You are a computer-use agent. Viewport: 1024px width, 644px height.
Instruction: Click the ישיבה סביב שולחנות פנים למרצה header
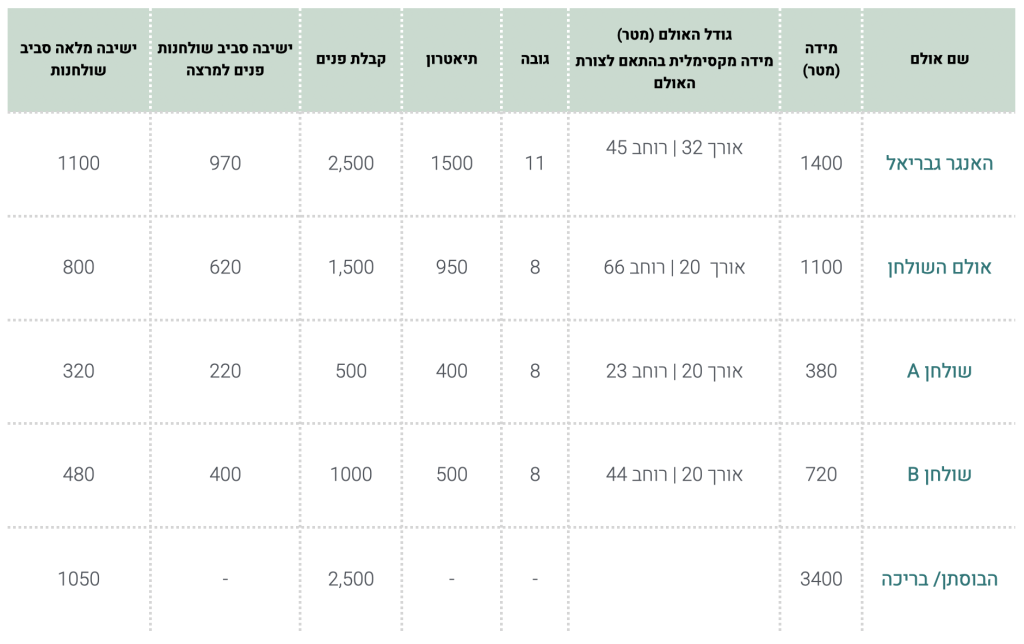225,59
